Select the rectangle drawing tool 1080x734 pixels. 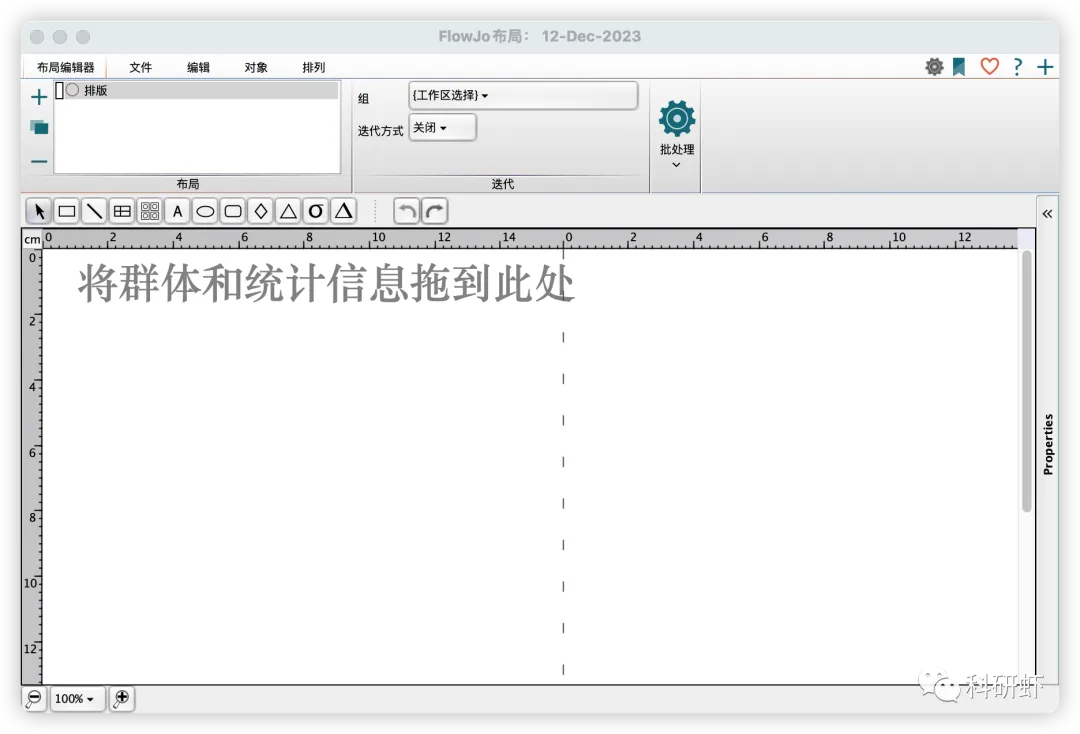click(x=67, y=211)
